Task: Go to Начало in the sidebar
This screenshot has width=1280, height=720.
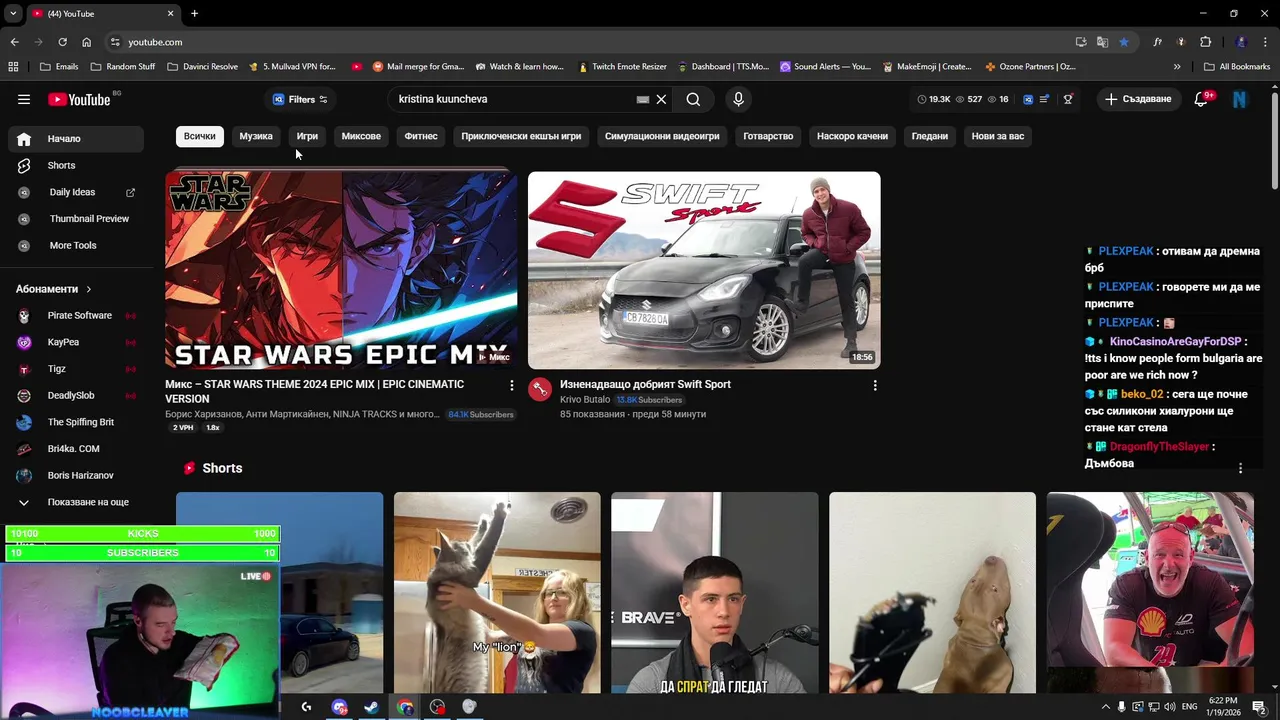Action: click(x=76, y=139)
